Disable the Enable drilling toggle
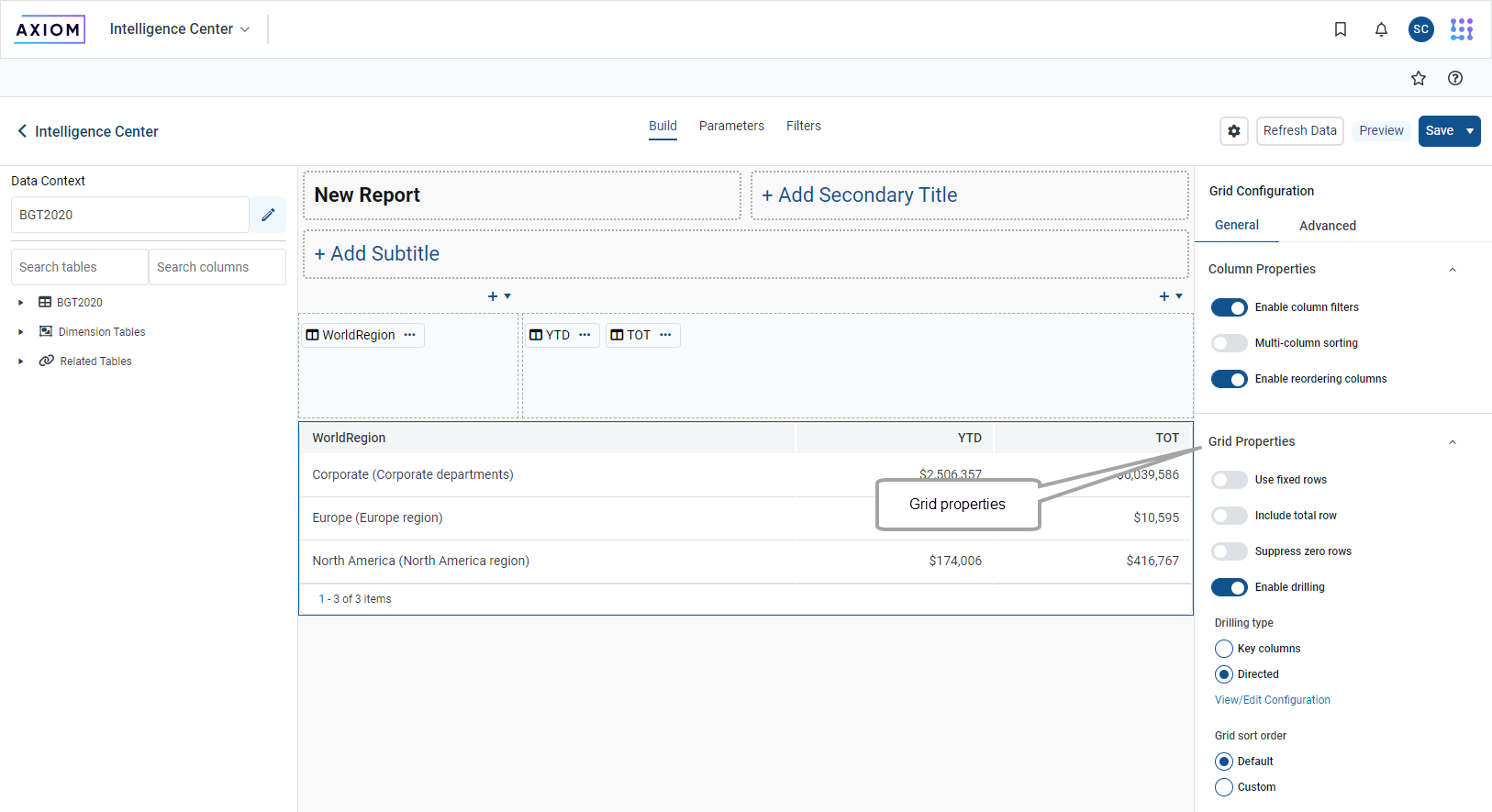 click(x=1229, y=587)
